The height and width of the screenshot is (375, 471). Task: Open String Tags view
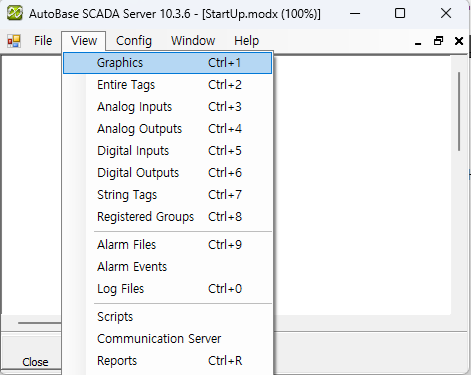click(168, 195)
